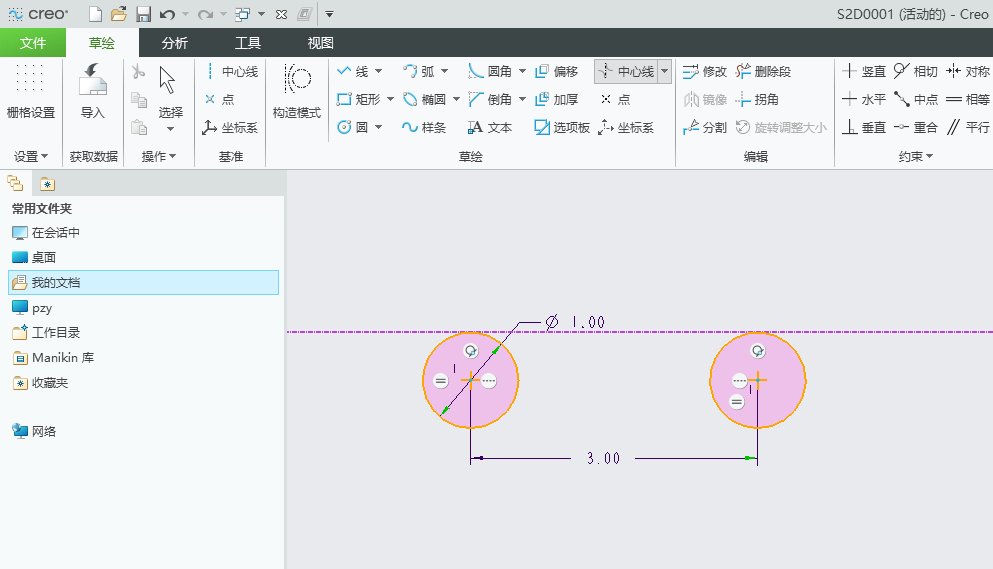Viewport: 993px width, 569px height.
Task: Select 我的文档 folder
Action: point(144,283)
